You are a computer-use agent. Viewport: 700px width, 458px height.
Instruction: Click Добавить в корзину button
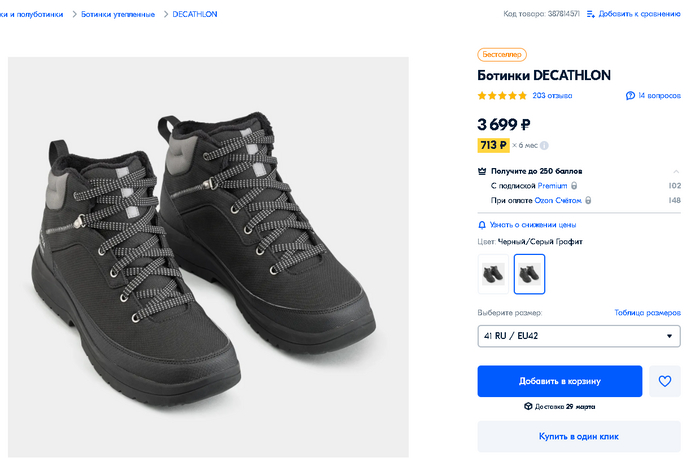point(559,381)
